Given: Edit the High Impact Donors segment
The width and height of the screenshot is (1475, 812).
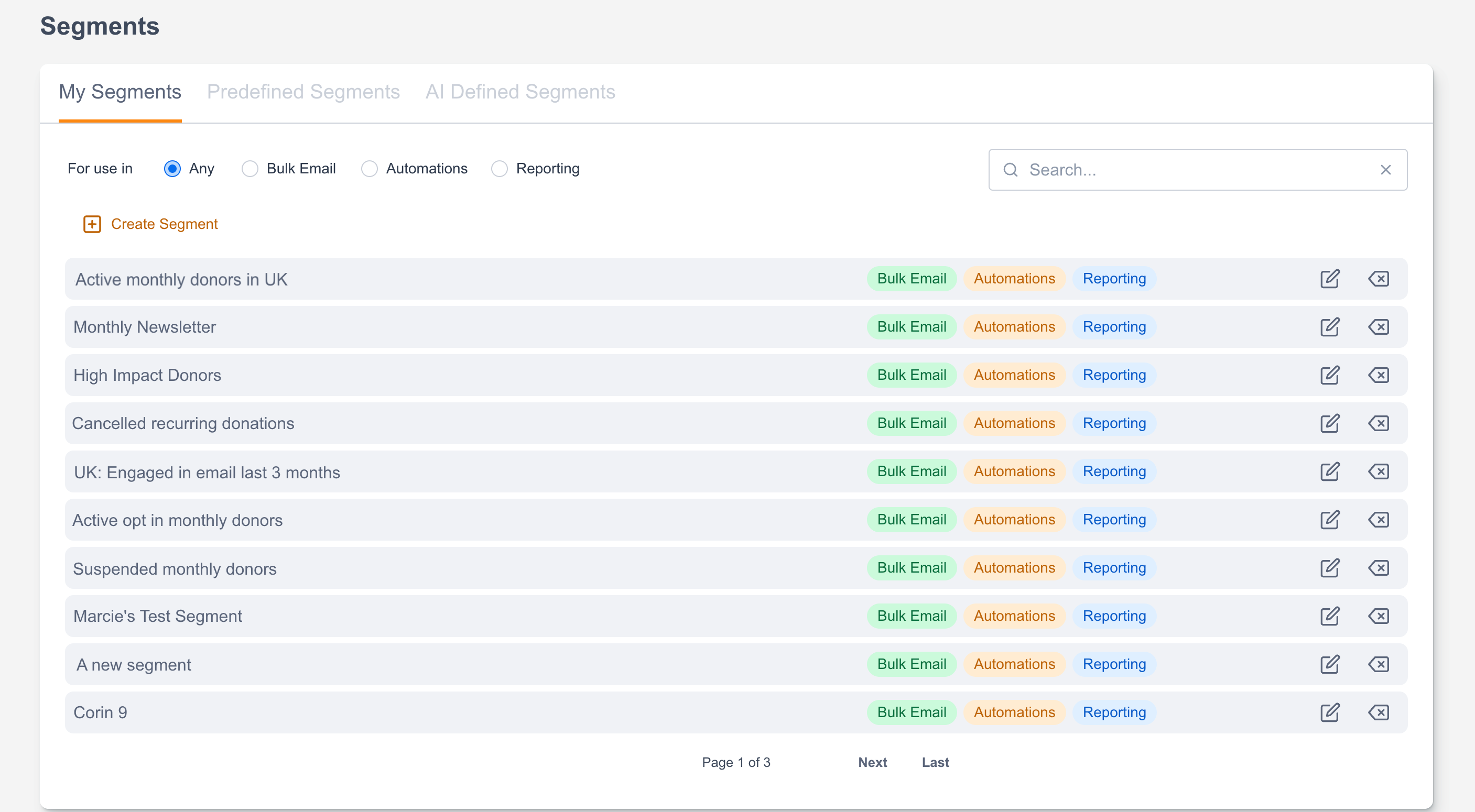Looking at the screenshot, I should (1330, 375).
